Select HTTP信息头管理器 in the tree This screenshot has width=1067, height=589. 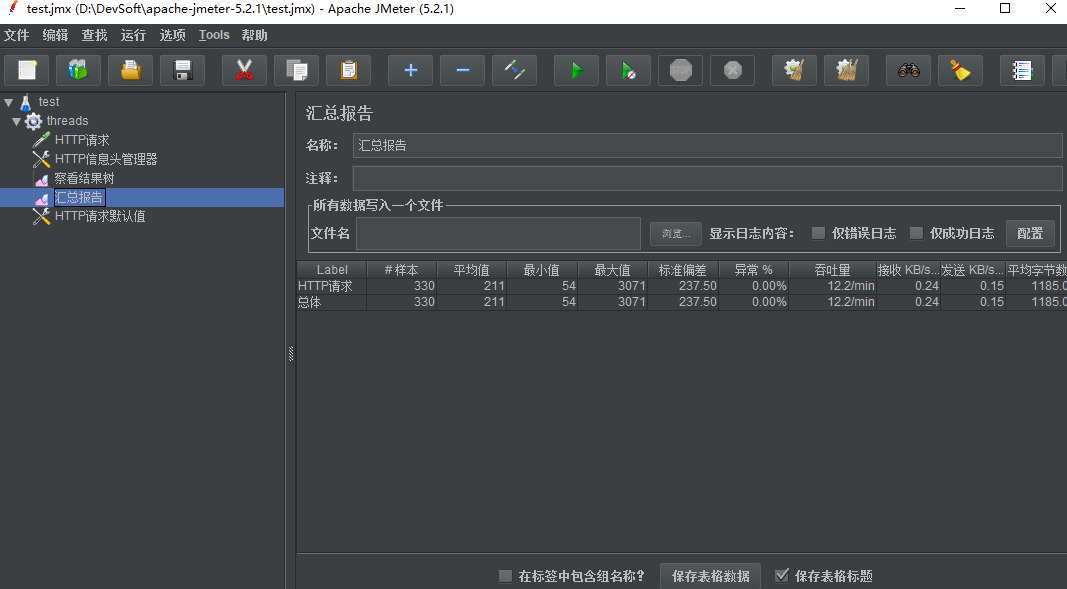click(106, 159)
